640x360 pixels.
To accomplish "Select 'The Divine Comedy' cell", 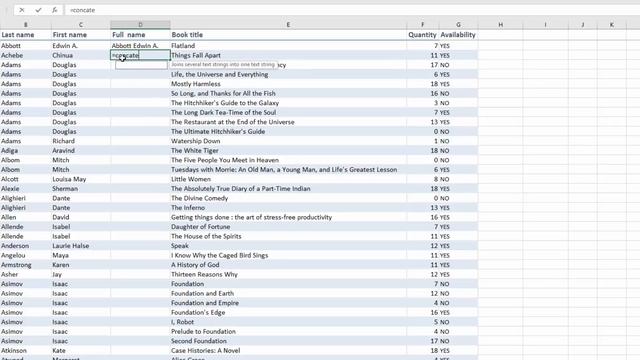I will click(288, 198).
